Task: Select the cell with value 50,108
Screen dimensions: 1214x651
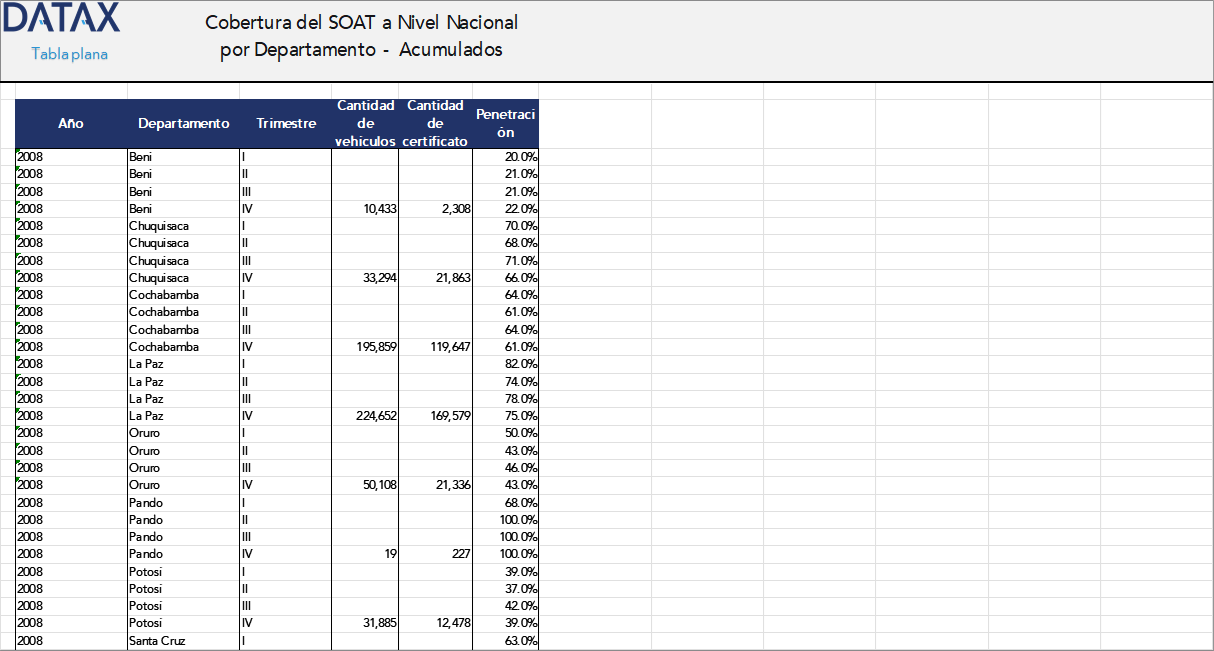Action: [x=365, y=485]
